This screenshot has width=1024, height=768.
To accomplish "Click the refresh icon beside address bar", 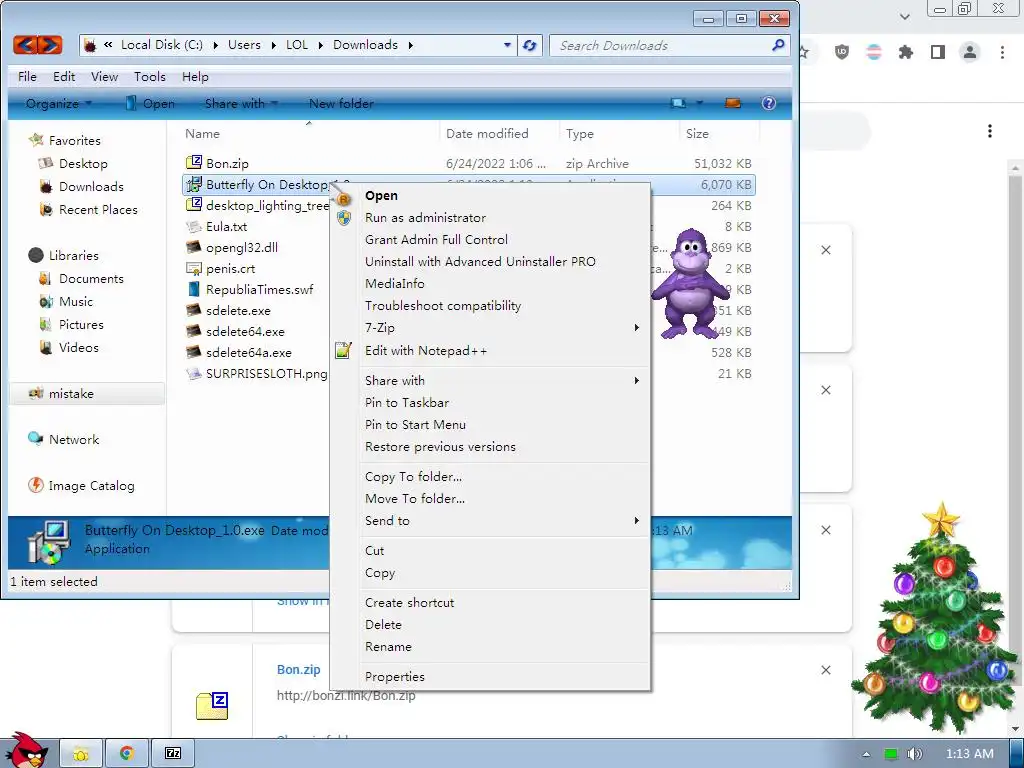I will [530, 45].
